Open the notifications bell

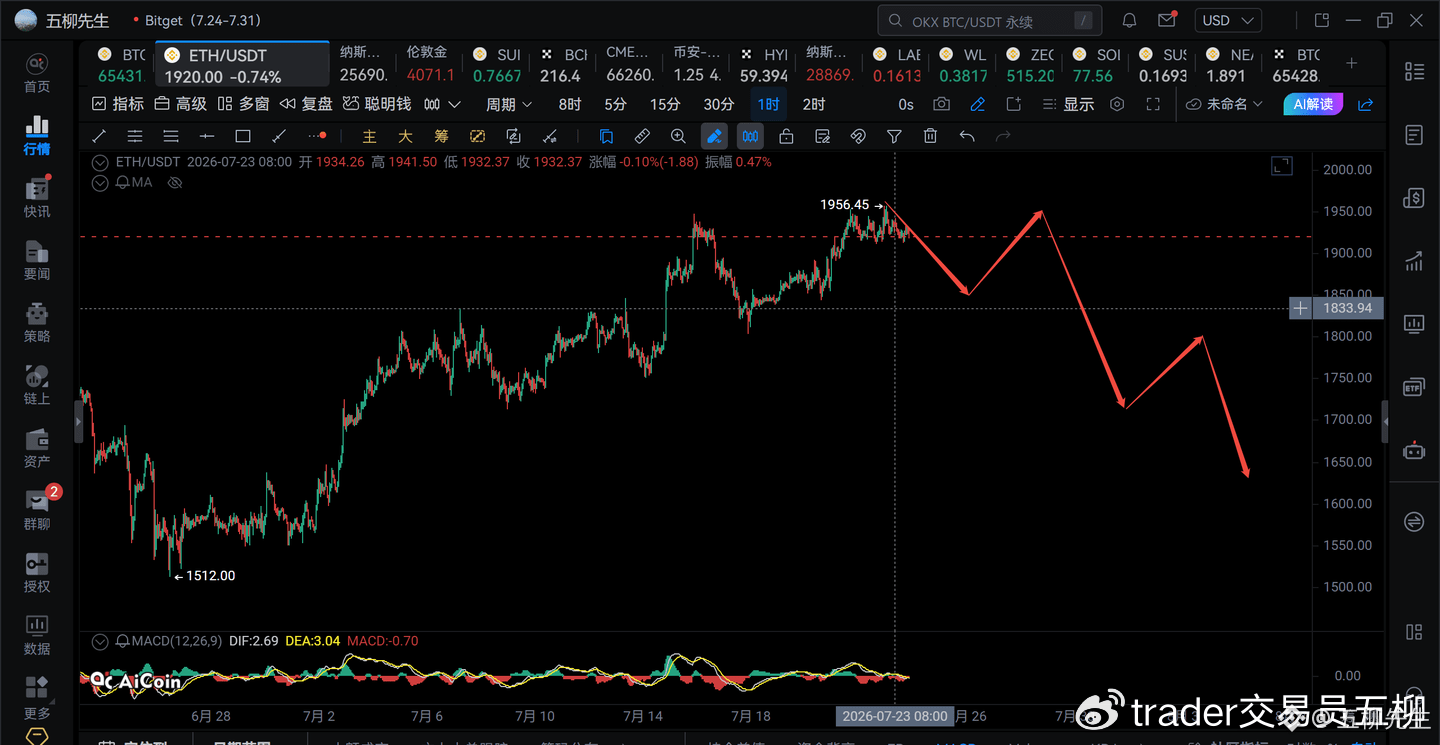coord(1129,20)
